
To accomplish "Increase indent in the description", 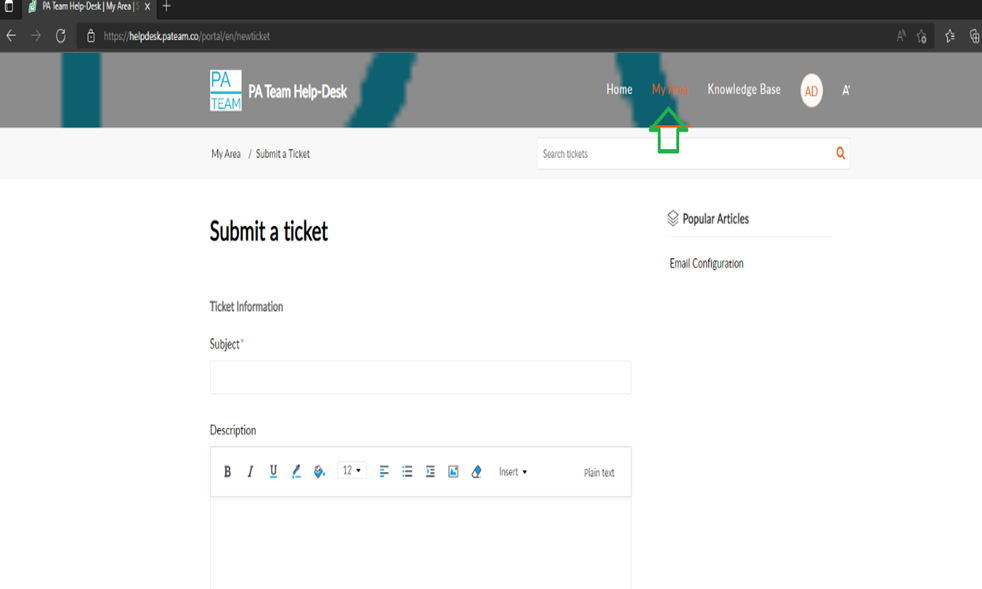I will tap(430, 472).
